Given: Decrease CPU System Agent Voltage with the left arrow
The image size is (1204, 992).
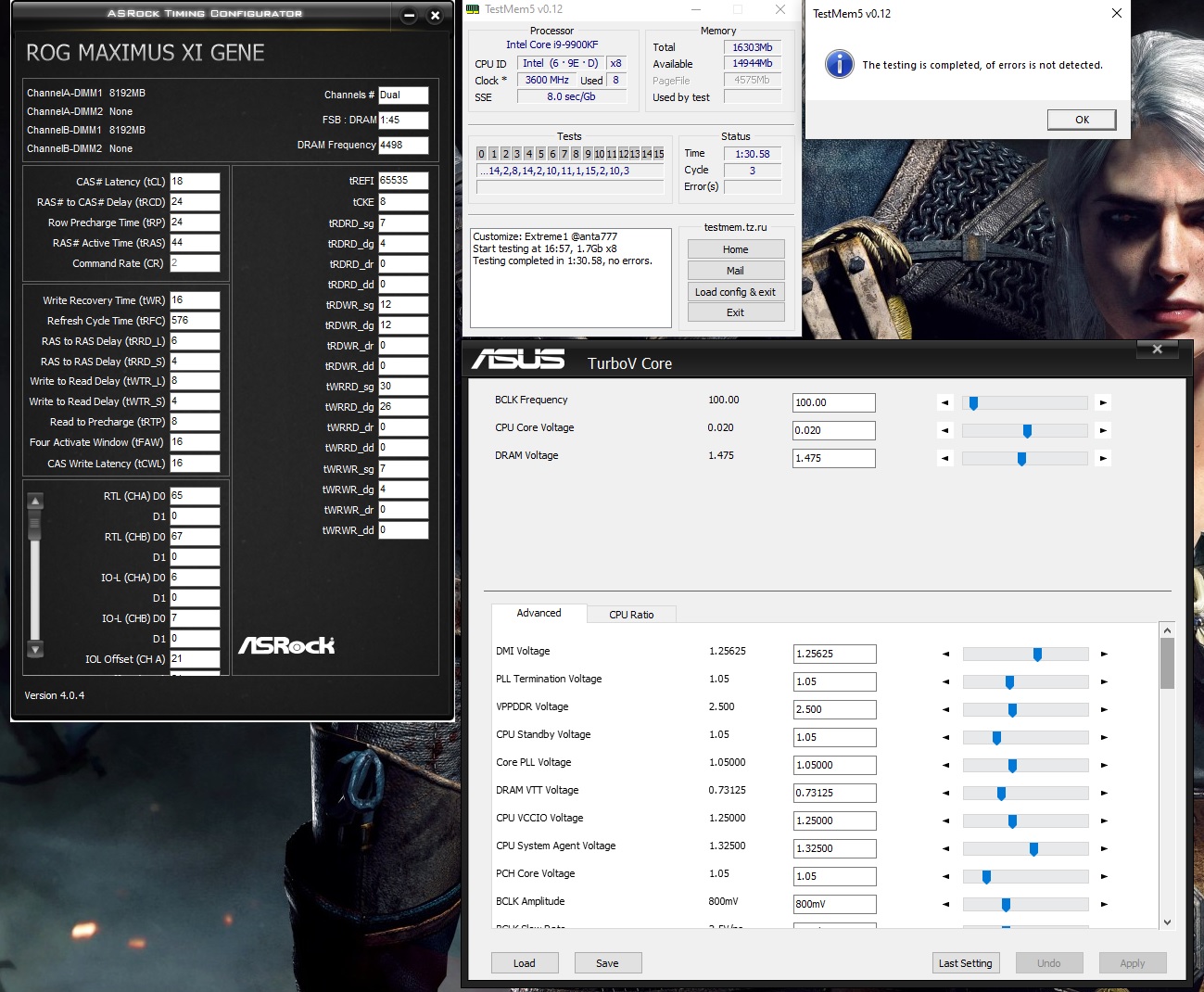Looking at the screenshot, I should tap(945, 848).
